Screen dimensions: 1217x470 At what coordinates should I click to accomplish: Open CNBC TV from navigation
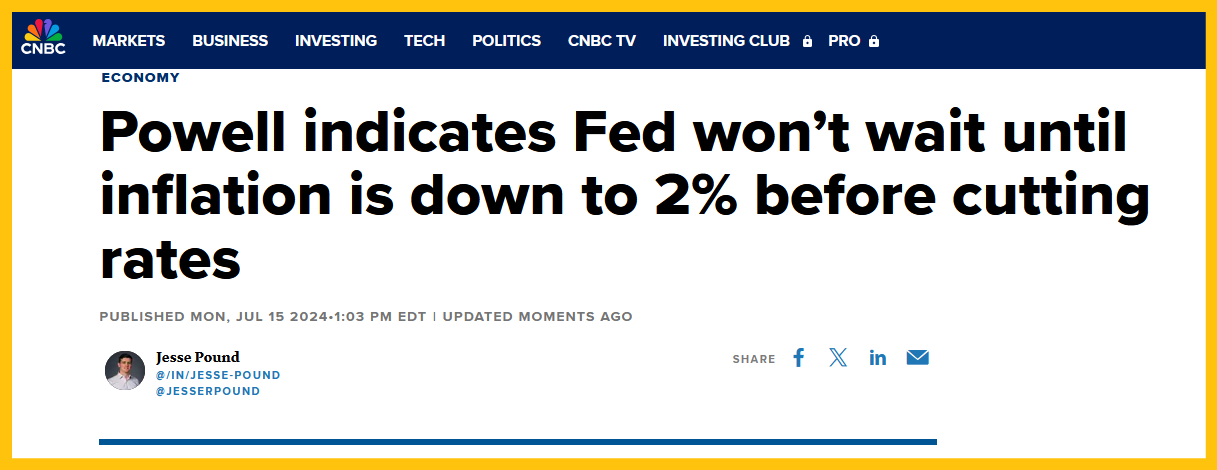[x=602, y=41]
